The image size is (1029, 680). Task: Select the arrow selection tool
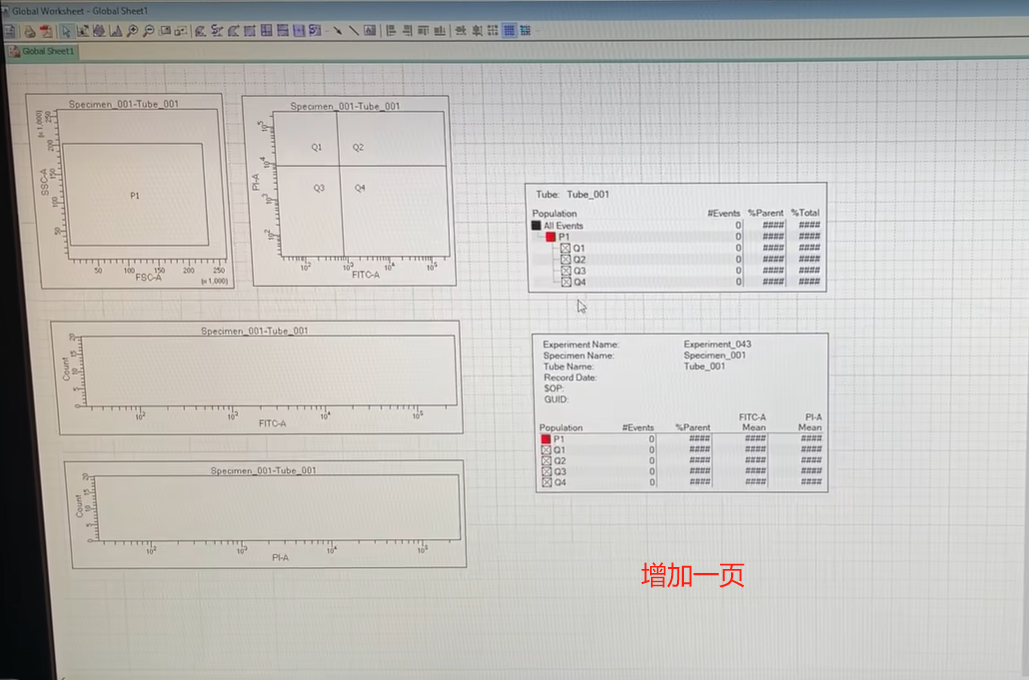(x=66, y=31)
